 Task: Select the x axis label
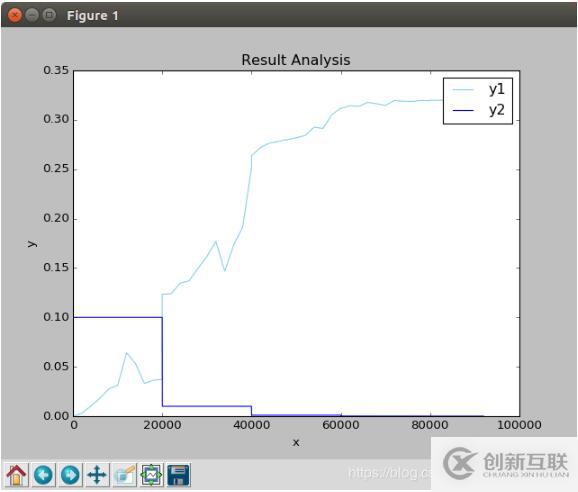pyautogui.click(x=296, y=443)
